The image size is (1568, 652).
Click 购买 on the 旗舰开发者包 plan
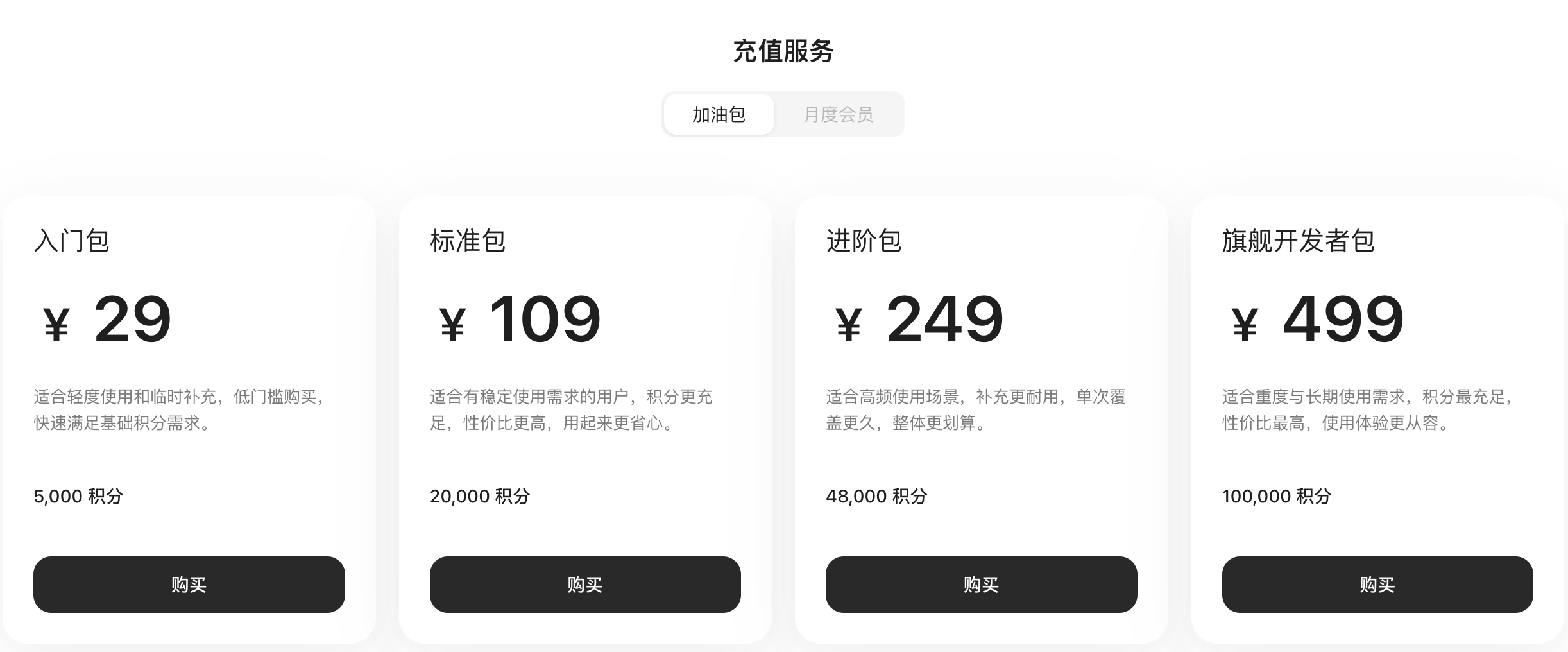click(x=1377, y=585)
